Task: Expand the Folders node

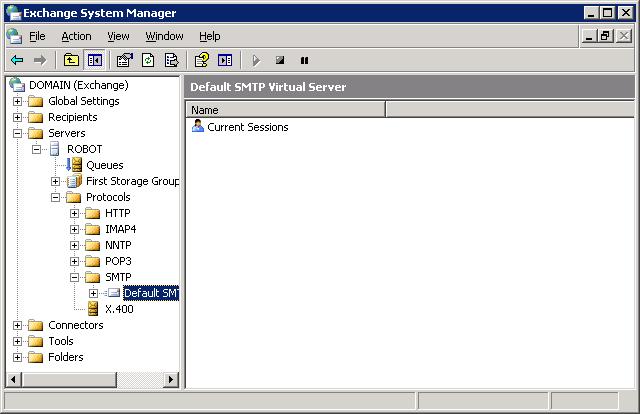Action: [x=17, y=357]
